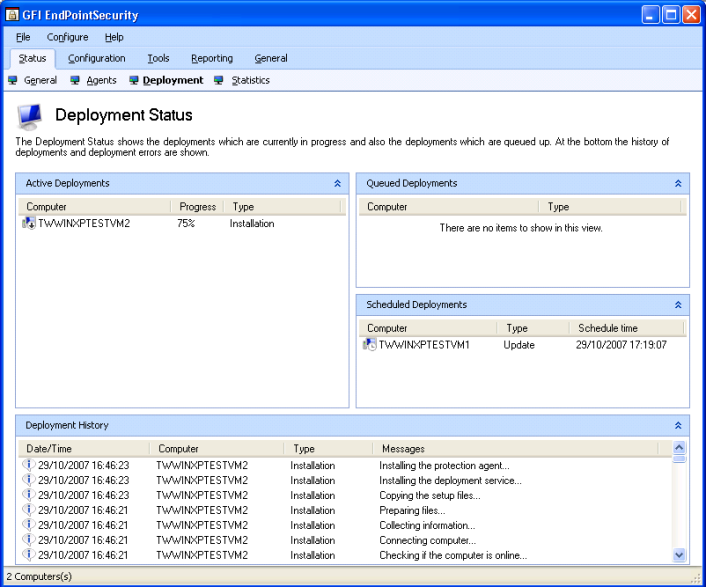Click info icon of 'Installing the protection agent' row
The image size is (706, 587).
pos(28,465)
